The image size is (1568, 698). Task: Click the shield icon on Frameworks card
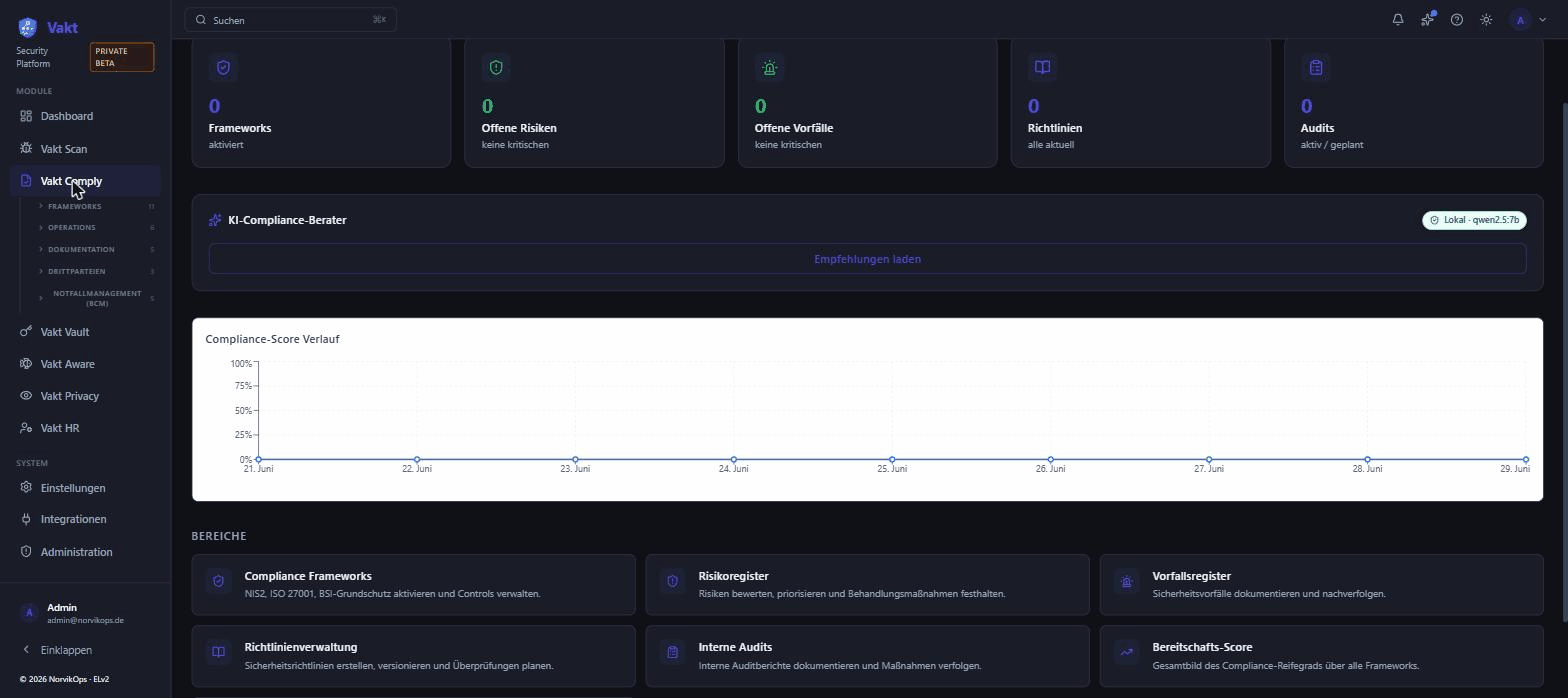pyautogui.click(x=223, y=67)
